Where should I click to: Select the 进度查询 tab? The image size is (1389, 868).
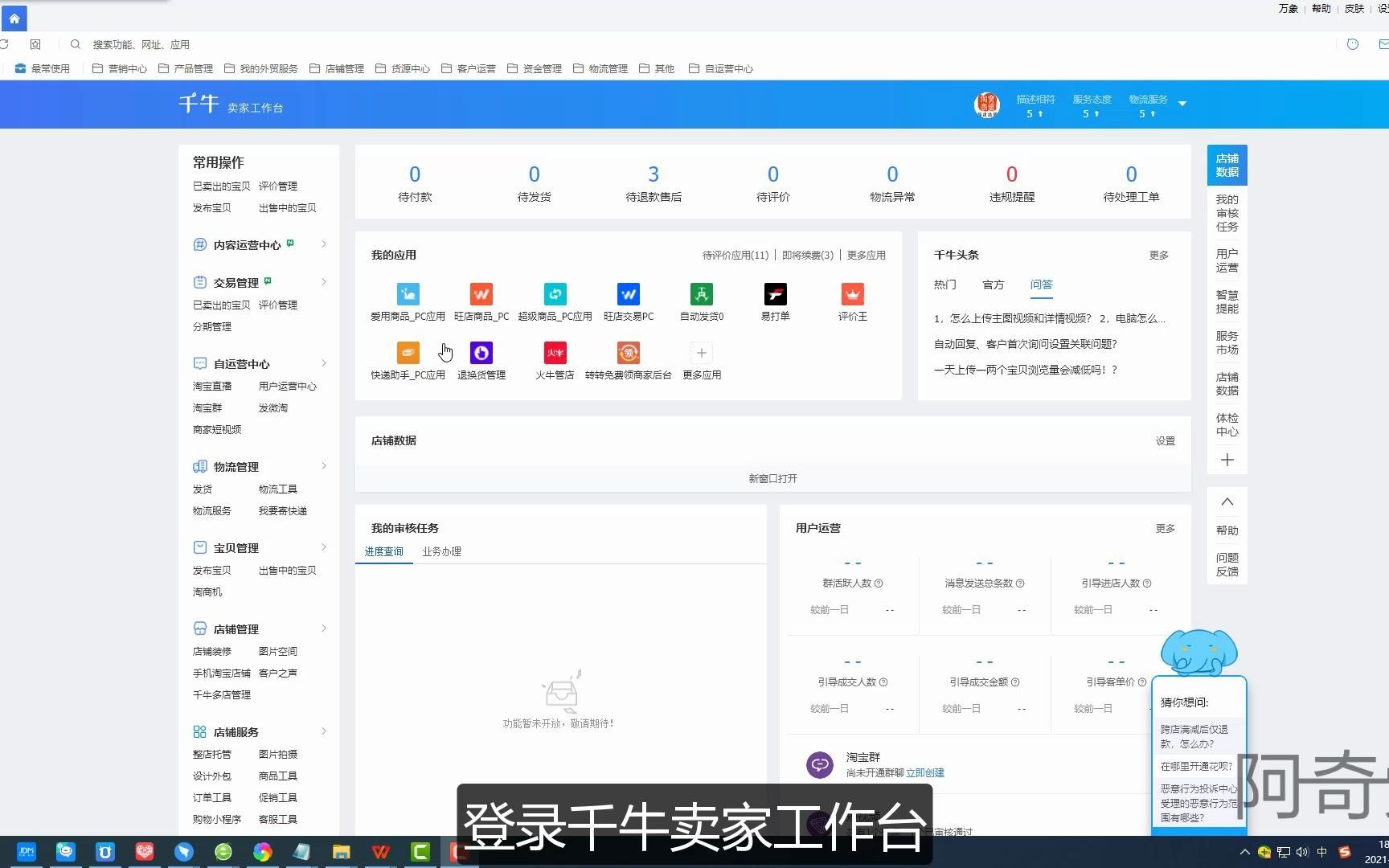point(384,551)
